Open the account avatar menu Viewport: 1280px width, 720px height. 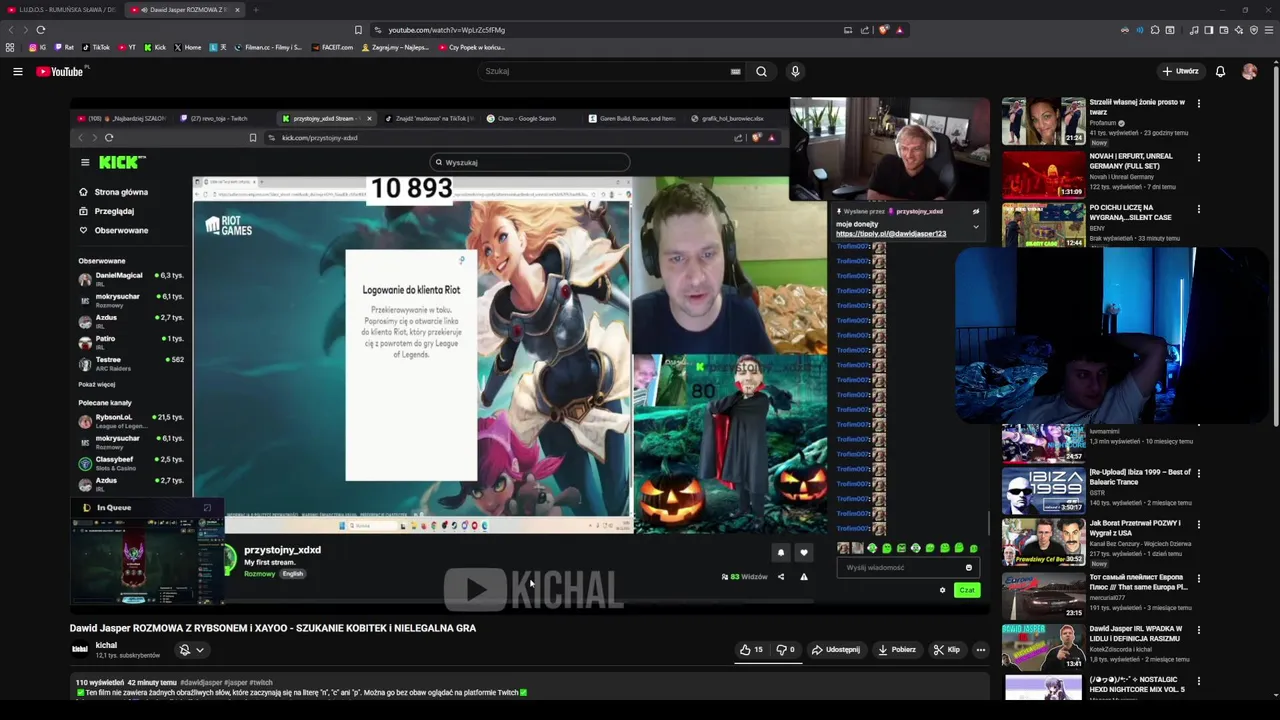[x=1249, y=71]
